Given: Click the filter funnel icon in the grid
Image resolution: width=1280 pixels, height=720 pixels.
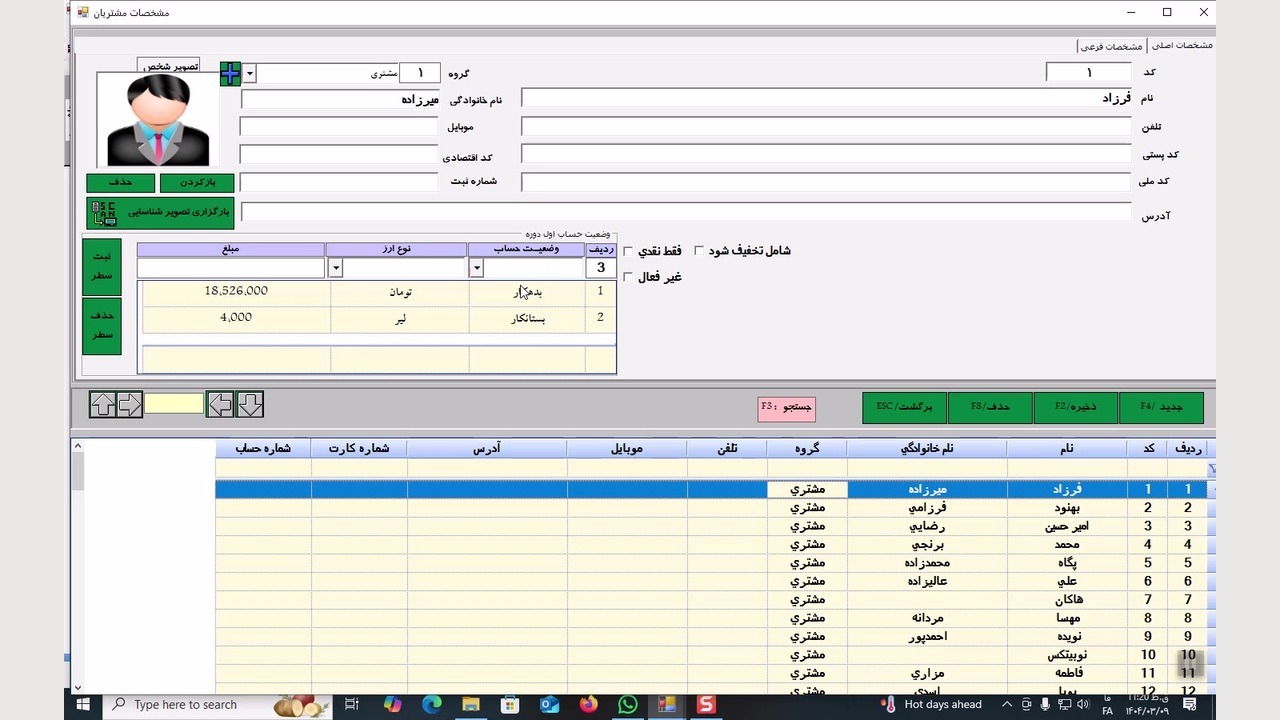Looking at the screenshot, I should (x=1212, y=469).
